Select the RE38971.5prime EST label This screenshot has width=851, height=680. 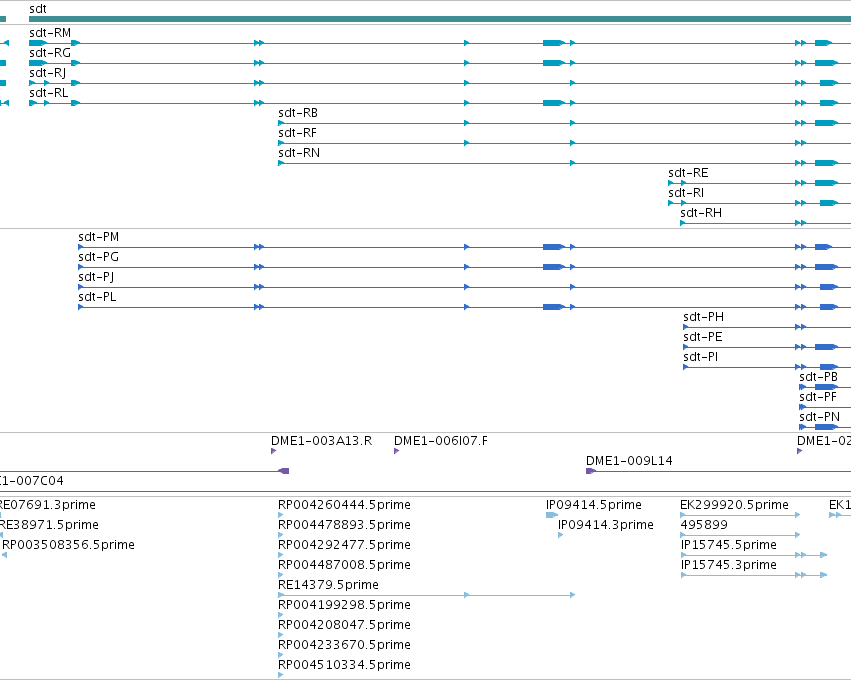[x=49, y=525]
